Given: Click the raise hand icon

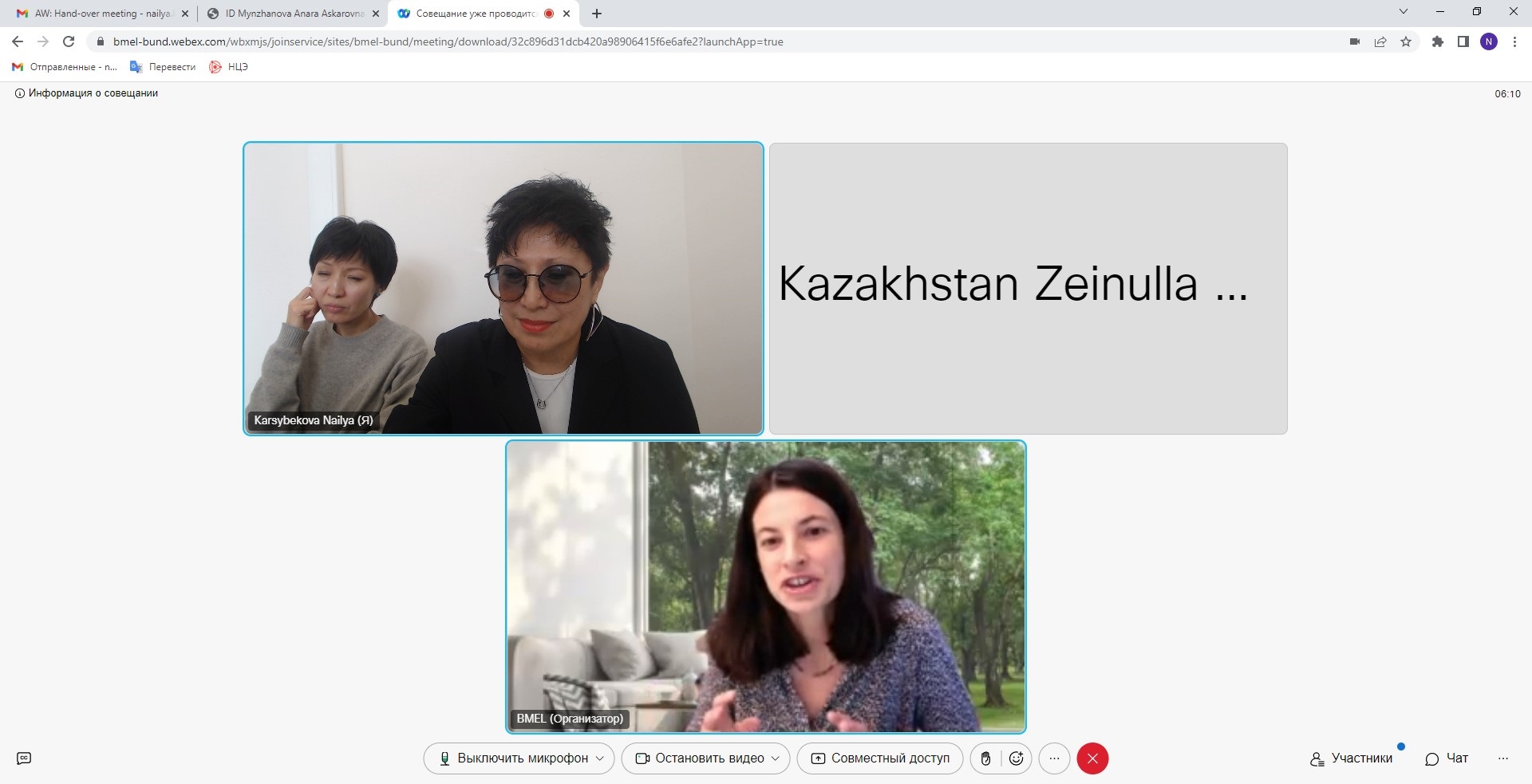Looking at the screenshot, I should tap(985, 758).
